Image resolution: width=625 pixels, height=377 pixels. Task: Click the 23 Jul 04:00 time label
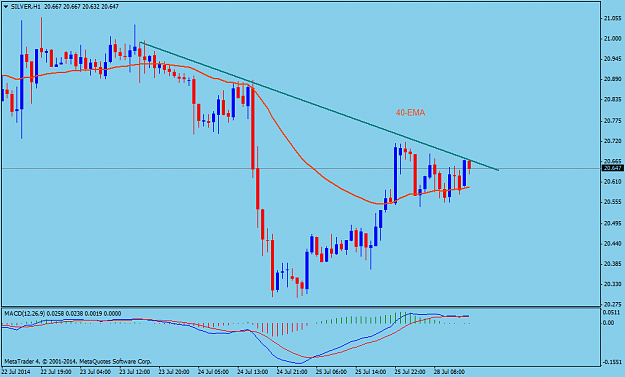95,372
